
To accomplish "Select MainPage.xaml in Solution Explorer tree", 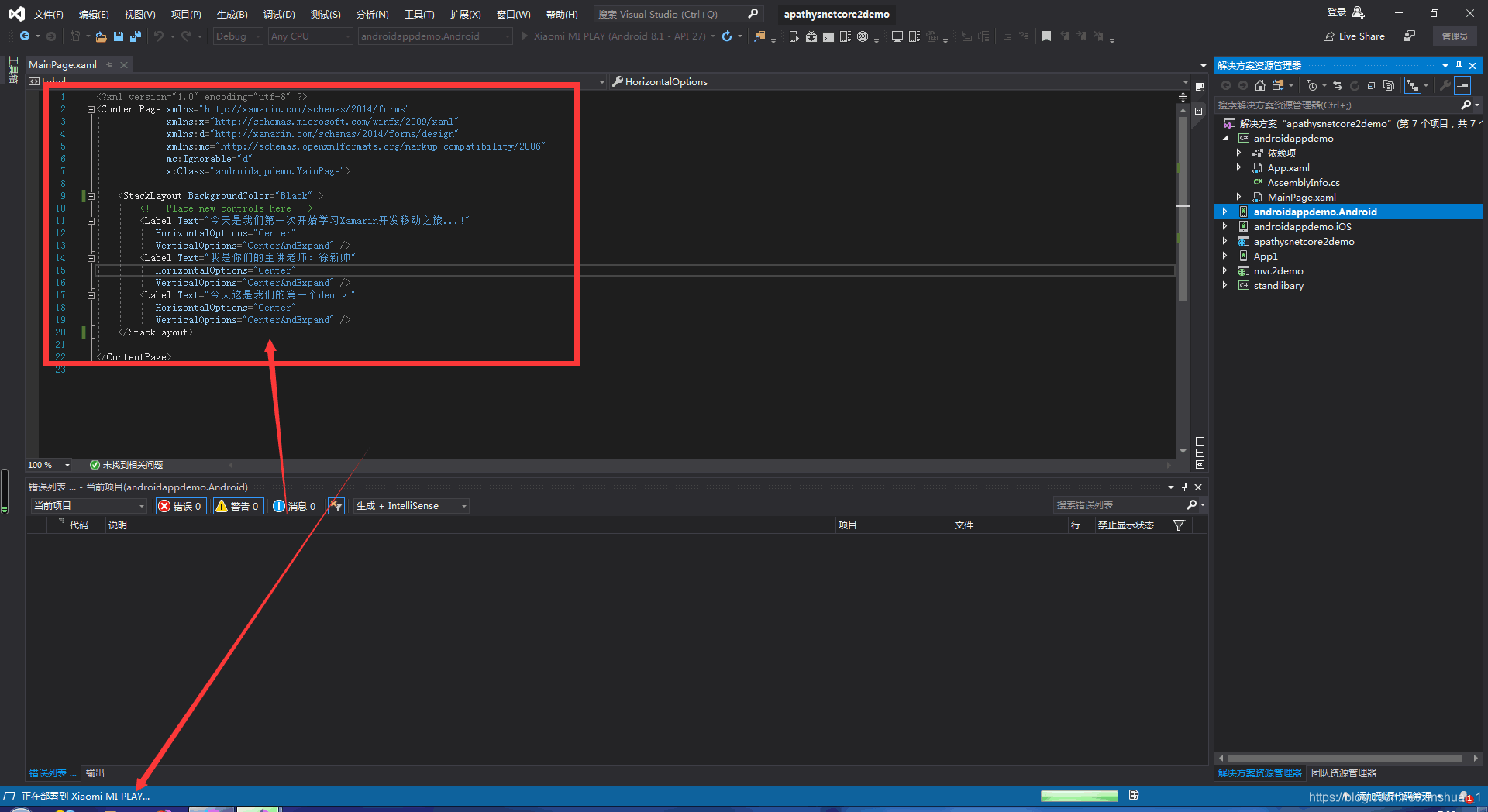I will point(1301,197).
